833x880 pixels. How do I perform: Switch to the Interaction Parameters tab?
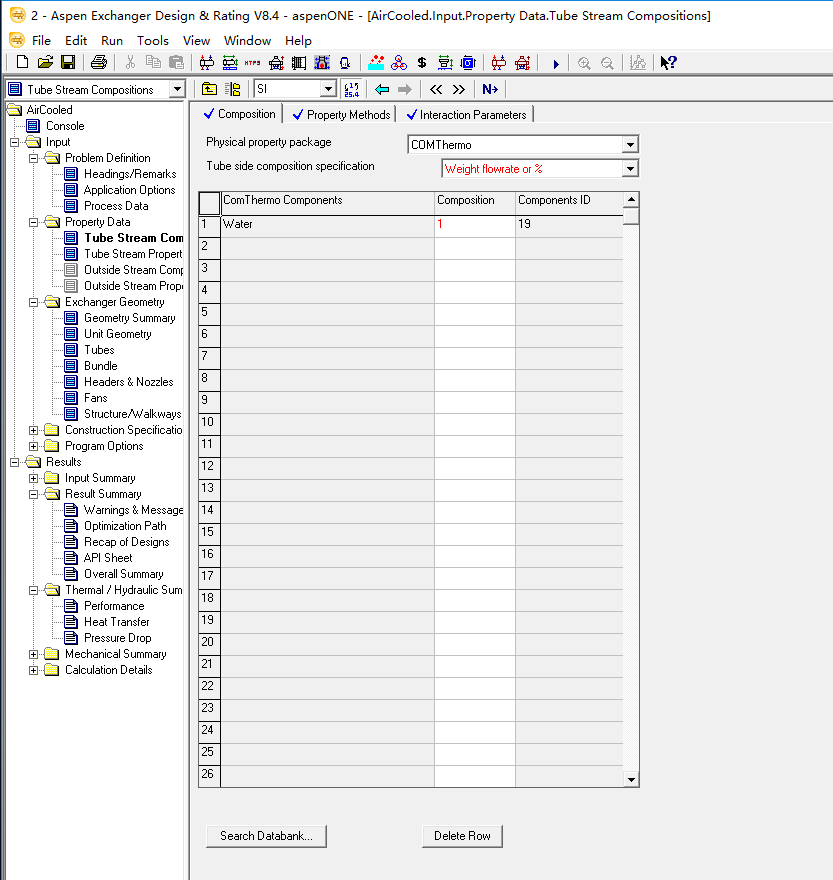pos(464,115)
